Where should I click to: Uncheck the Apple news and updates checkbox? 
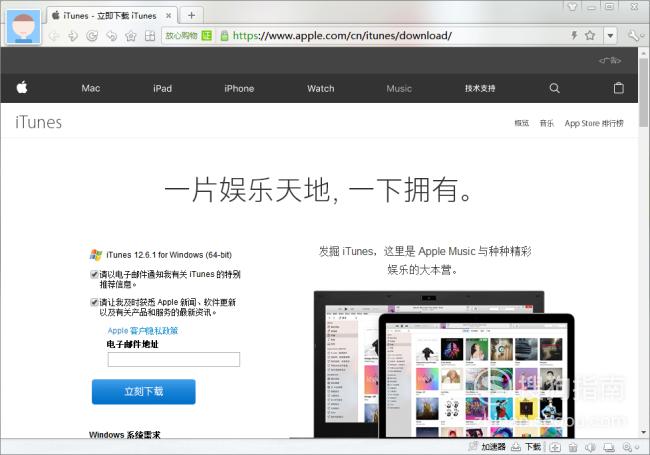coord(94,302)
